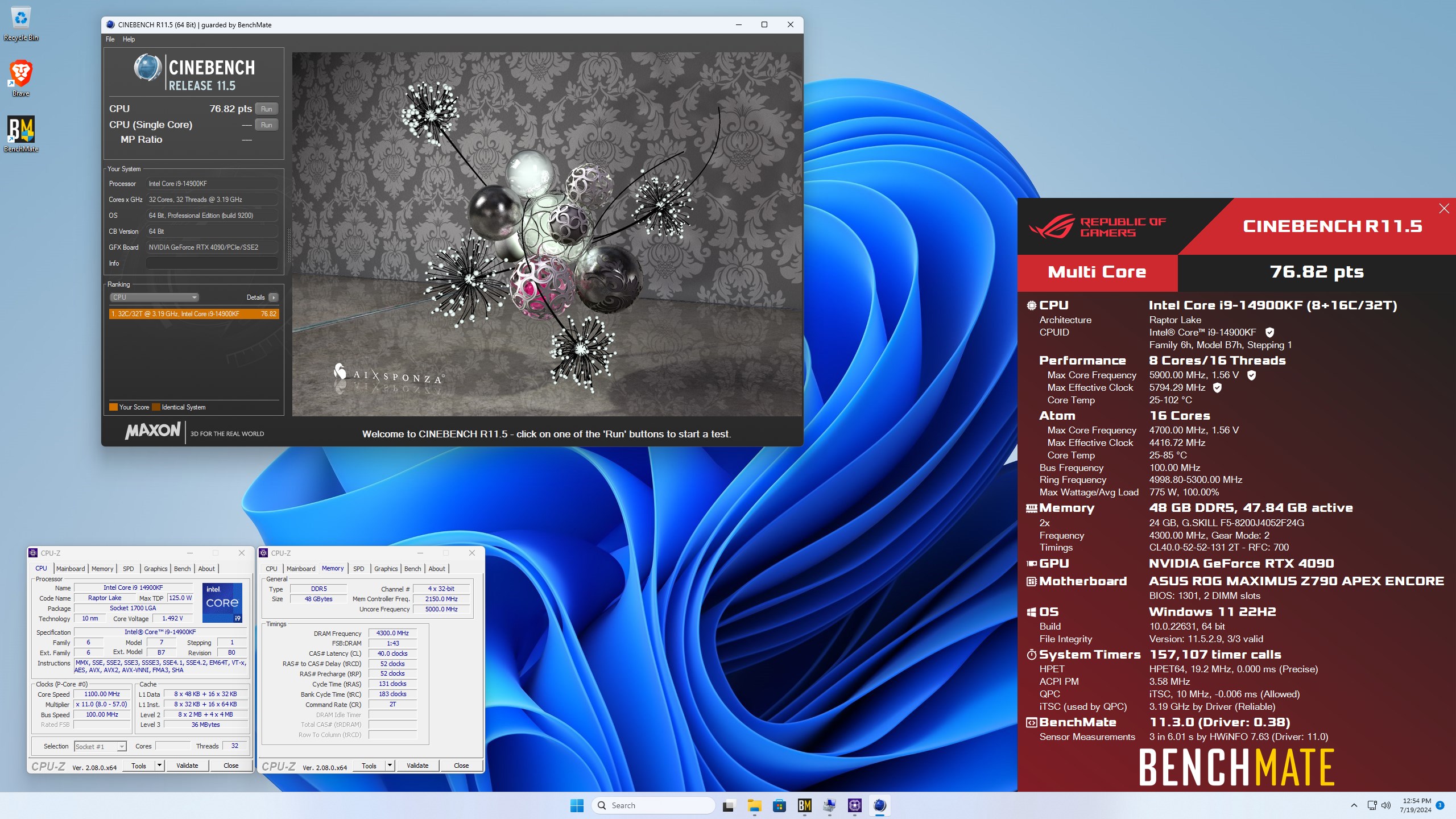This screenshot has width=1456, height=819.
Task: Launch Brave from the desktop shortcut
Action: 20,78
